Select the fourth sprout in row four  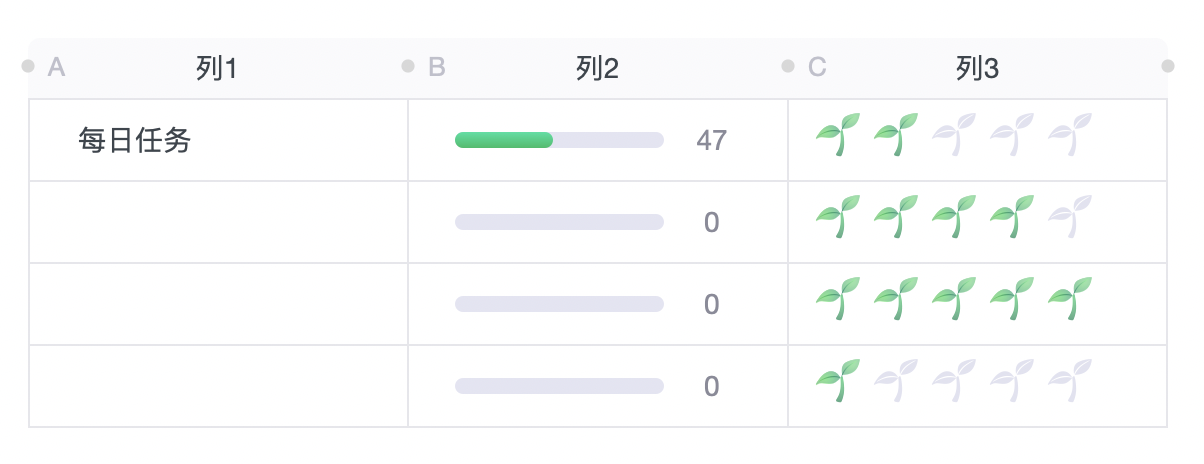pos(1012,381)
